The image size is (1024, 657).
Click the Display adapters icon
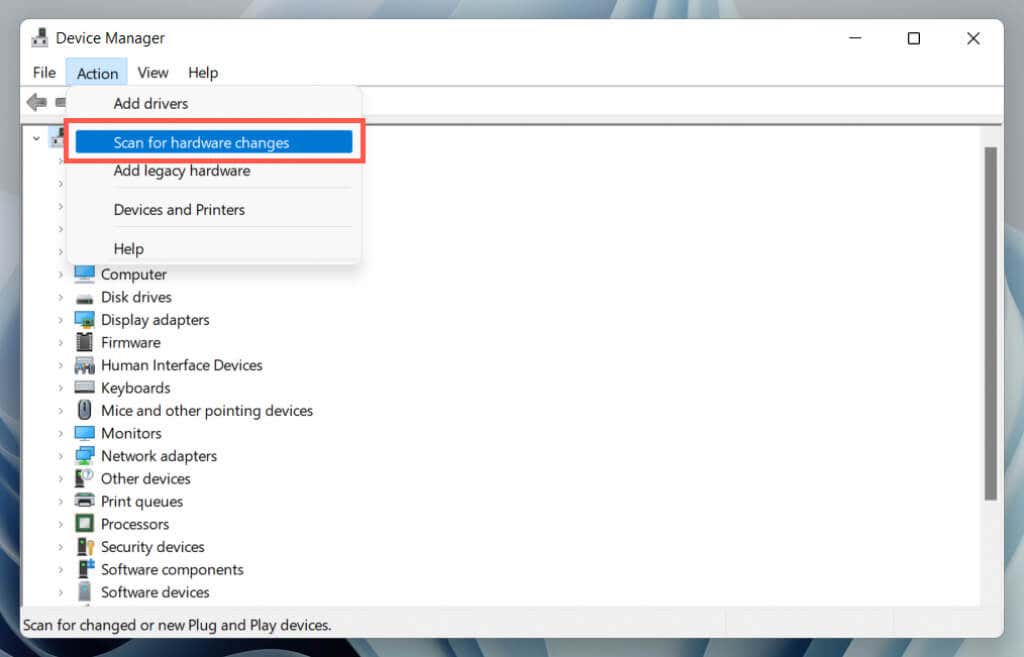84,319
